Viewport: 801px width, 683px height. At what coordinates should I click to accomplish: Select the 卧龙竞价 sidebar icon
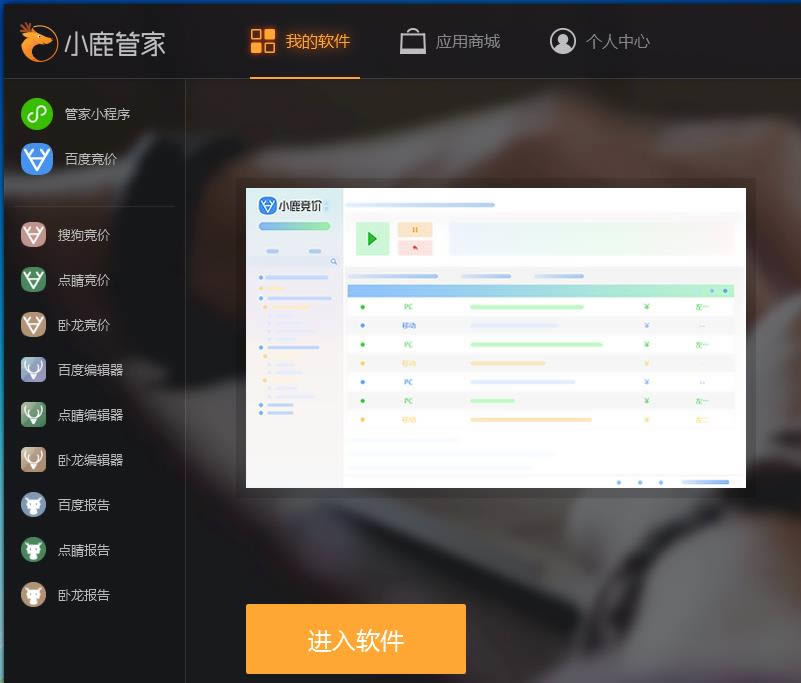(x=34, y=325)
